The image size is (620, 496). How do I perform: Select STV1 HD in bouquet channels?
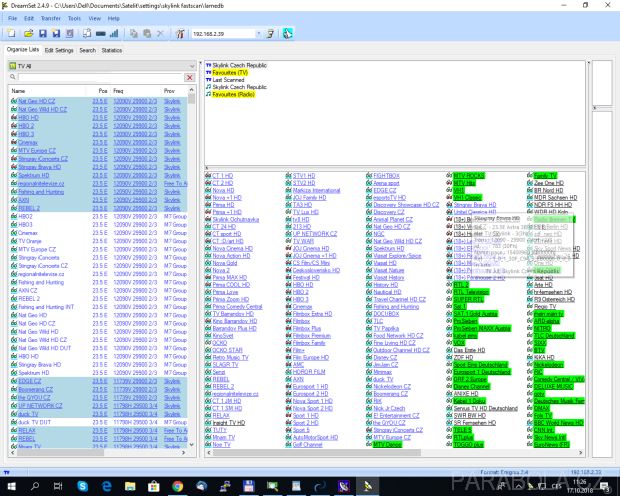(304, 176)
